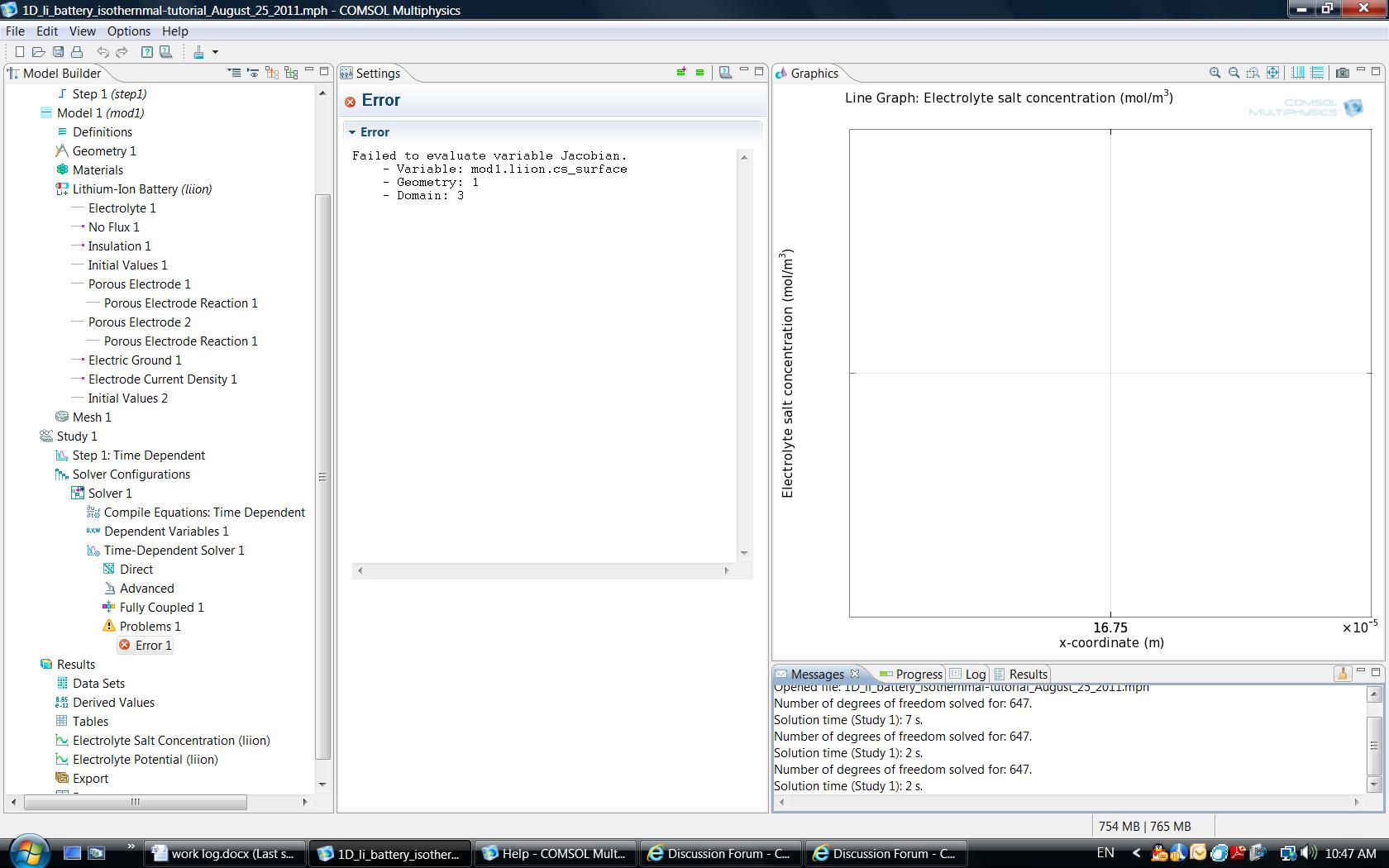The width and height of the screenshot is (1389, 868).
Task: Toggle y-axis log scale in Graphics
Action: coord(1317,73)
